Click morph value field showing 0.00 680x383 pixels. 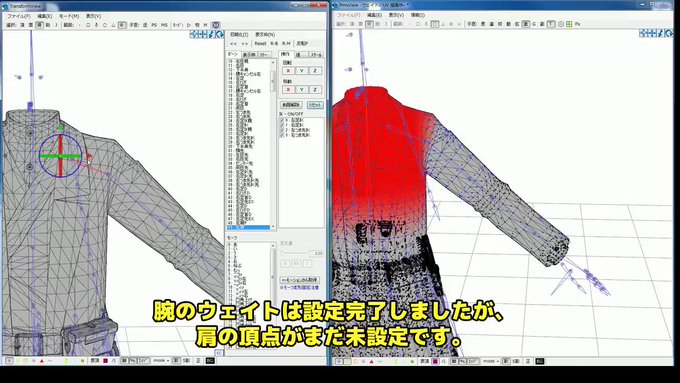(x=317, y=253)
